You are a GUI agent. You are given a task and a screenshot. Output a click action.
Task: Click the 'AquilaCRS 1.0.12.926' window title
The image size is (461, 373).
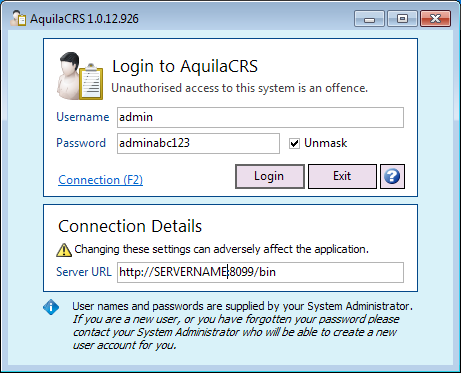pyautogui.click(x=84, y=19)
